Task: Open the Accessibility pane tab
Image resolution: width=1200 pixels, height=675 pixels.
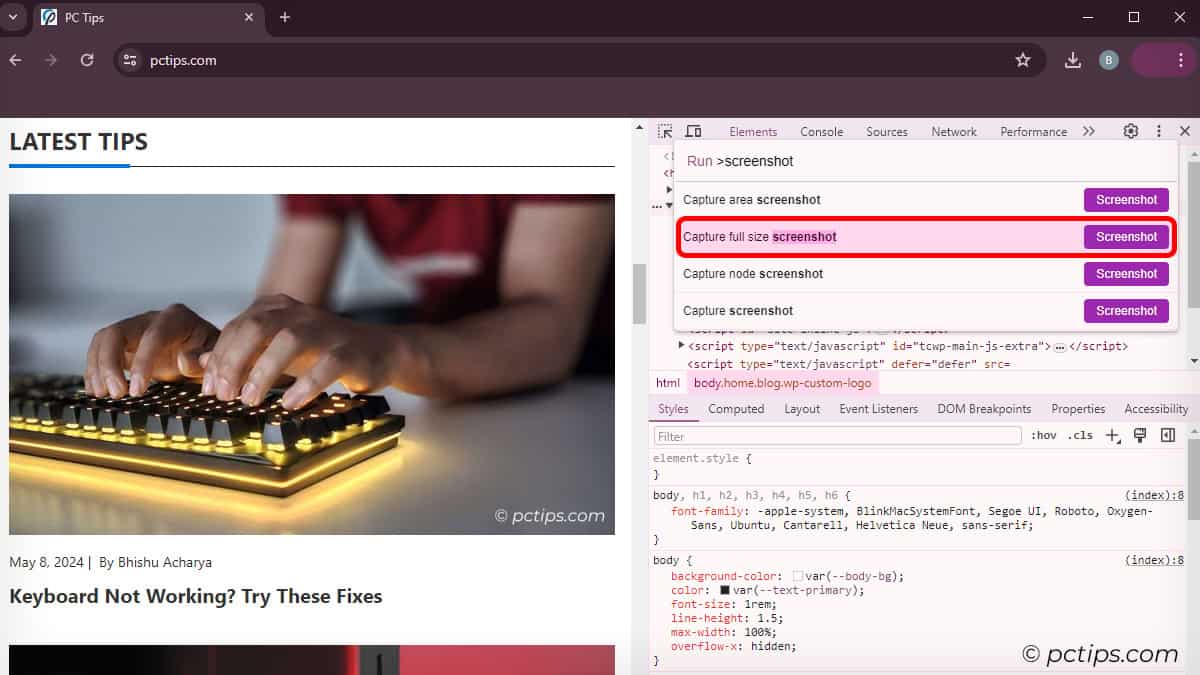Action: pos(1156,409)
